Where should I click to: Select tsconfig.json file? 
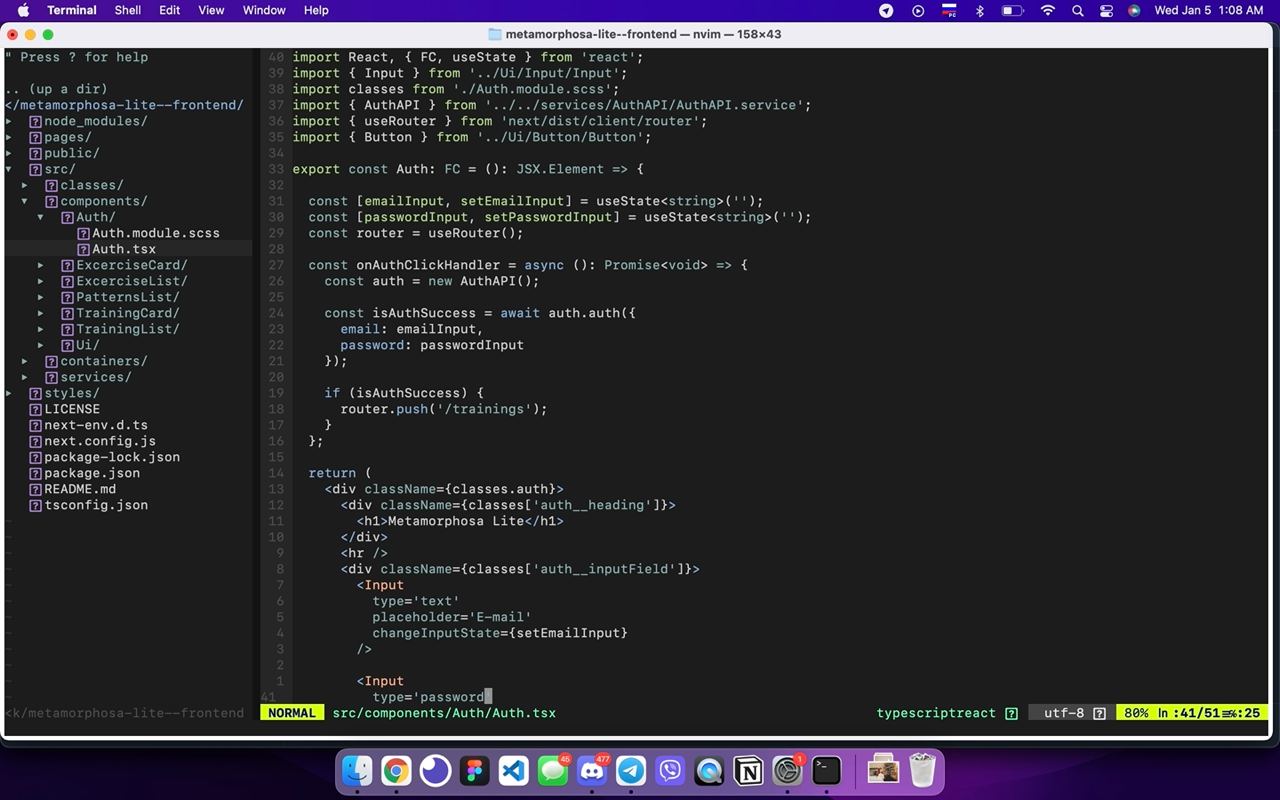[96, 505]
